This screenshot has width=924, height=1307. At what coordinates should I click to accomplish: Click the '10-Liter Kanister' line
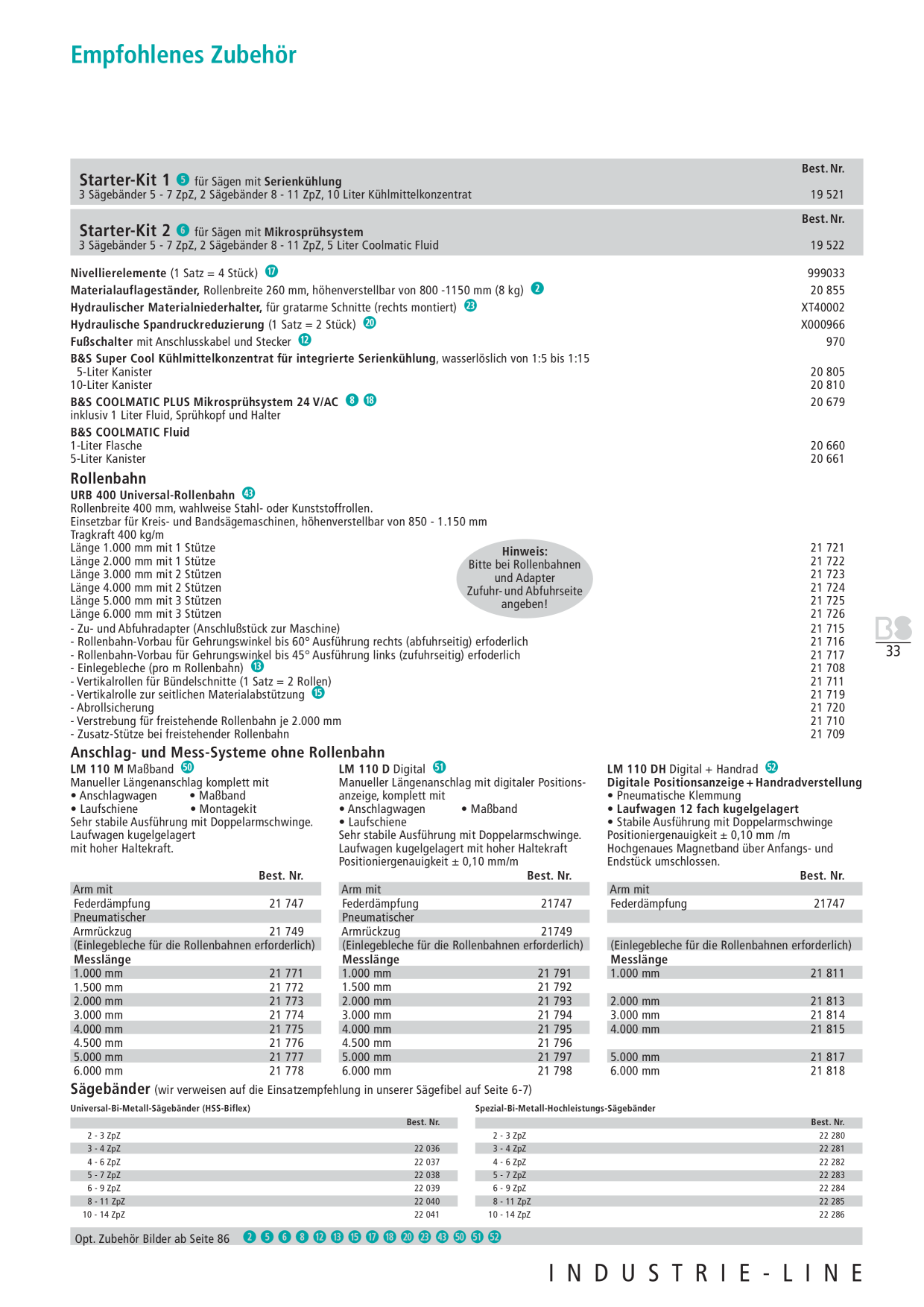(111, 385)
